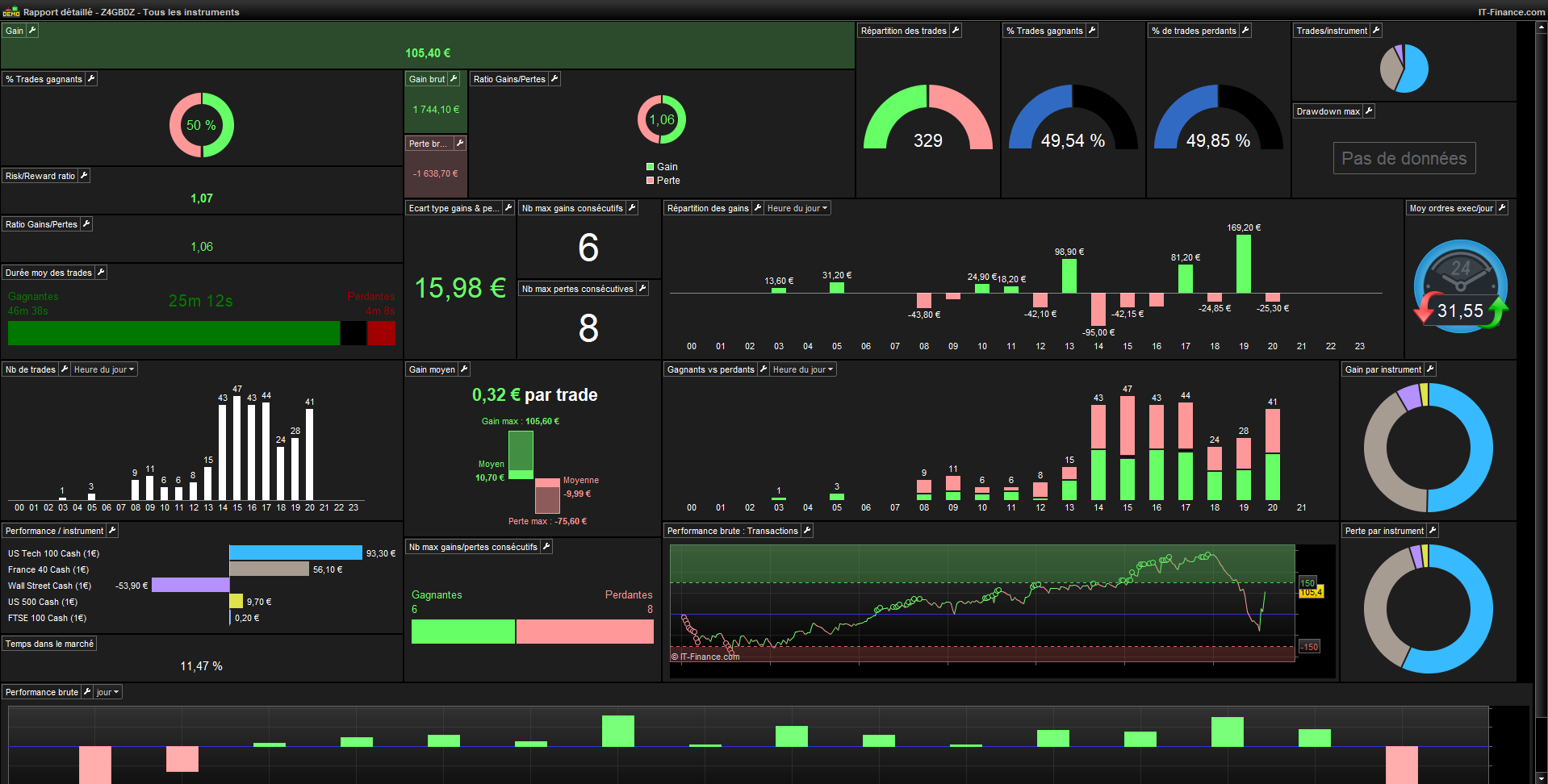Open wrench settings for Trades/instrument widget
Screen dimensions: 1548x784
(1376, 31)
